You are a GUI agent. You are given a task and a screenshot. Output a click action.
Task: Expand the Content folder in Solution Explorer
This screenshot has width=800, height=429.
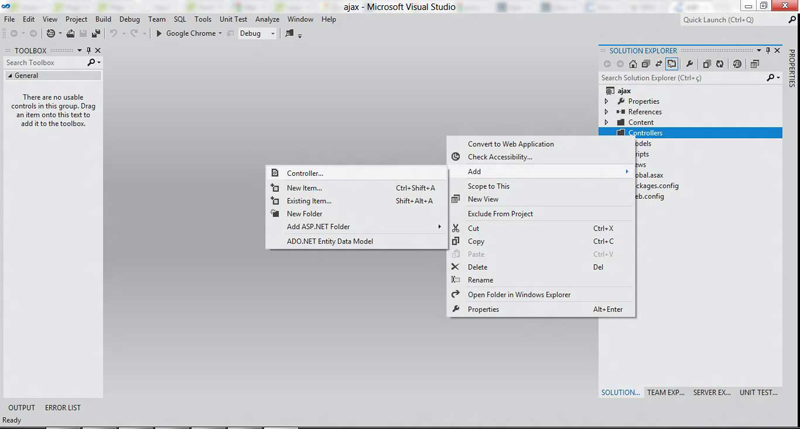pyautogui.click(x=607, y=122)
